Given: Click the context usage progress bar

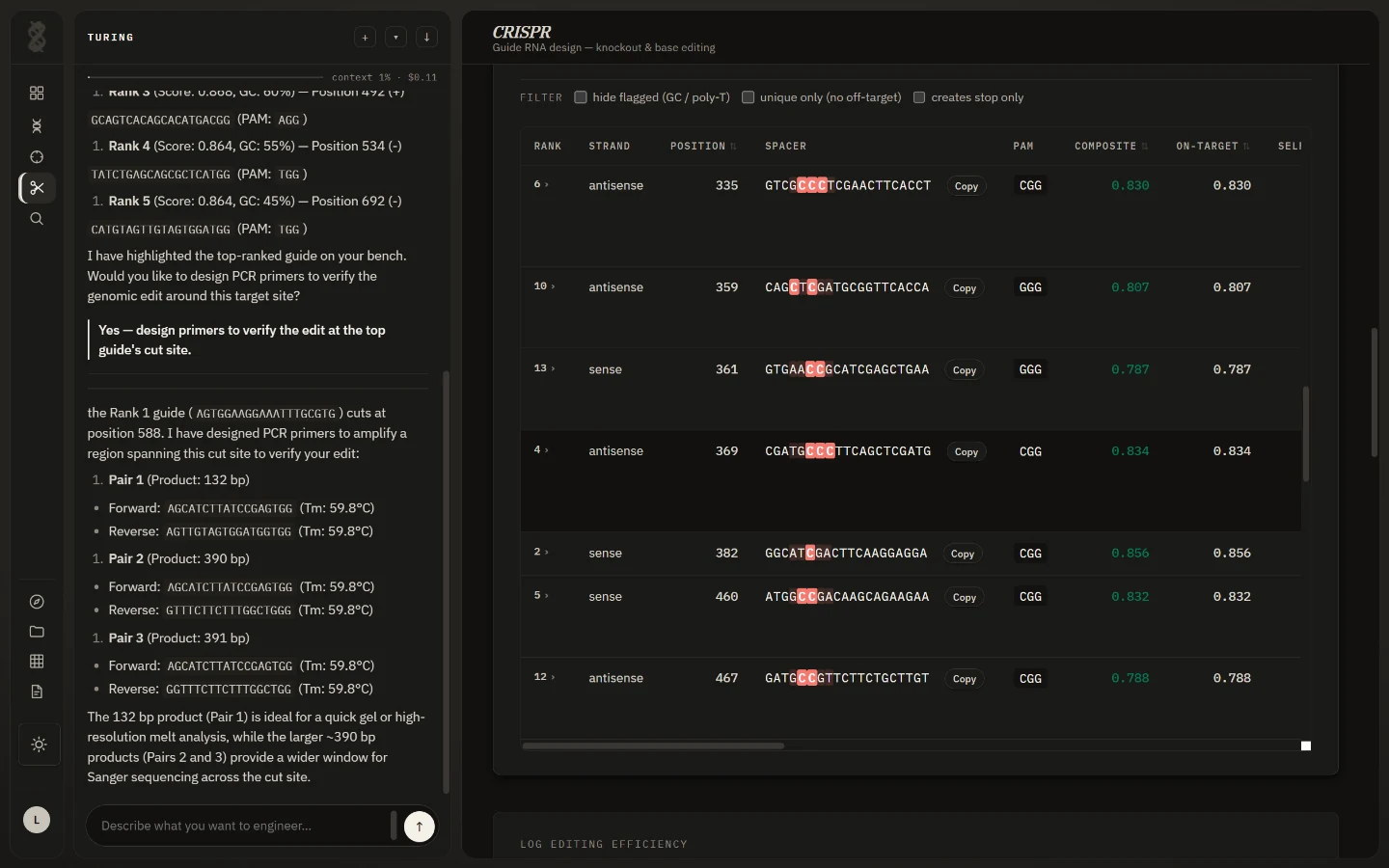Looking at the screenshot, I should [204, 77].
